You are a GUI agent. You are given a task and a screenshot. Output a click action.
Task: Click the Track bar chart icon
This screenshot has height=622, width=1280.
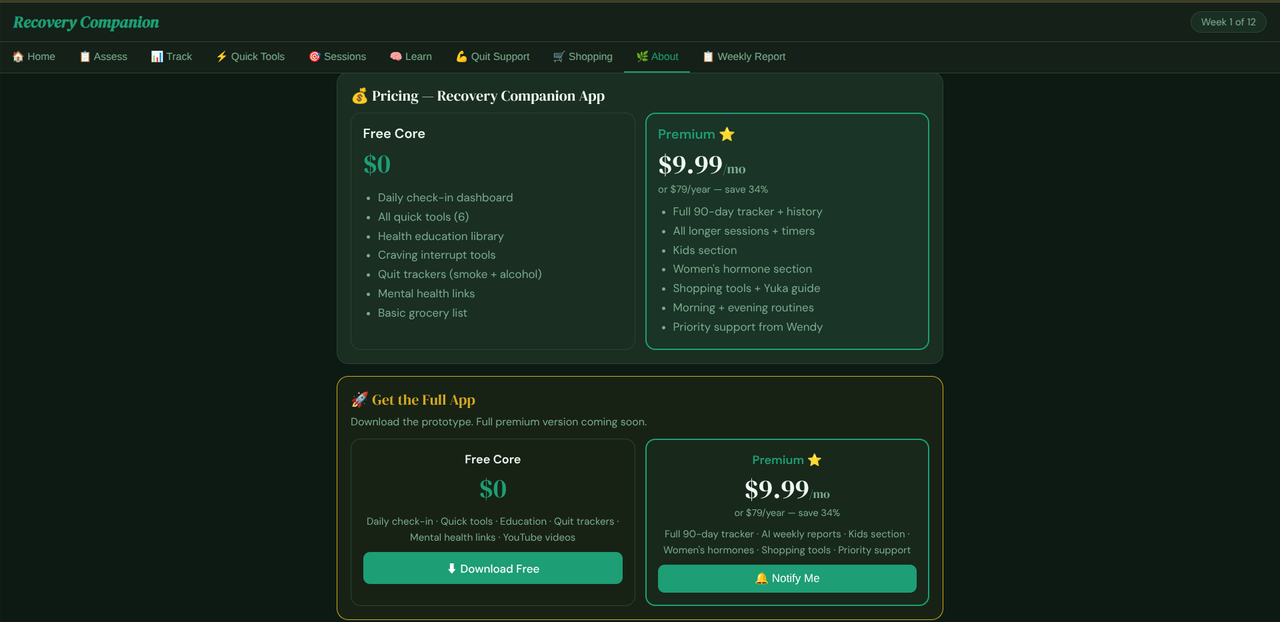157,57
